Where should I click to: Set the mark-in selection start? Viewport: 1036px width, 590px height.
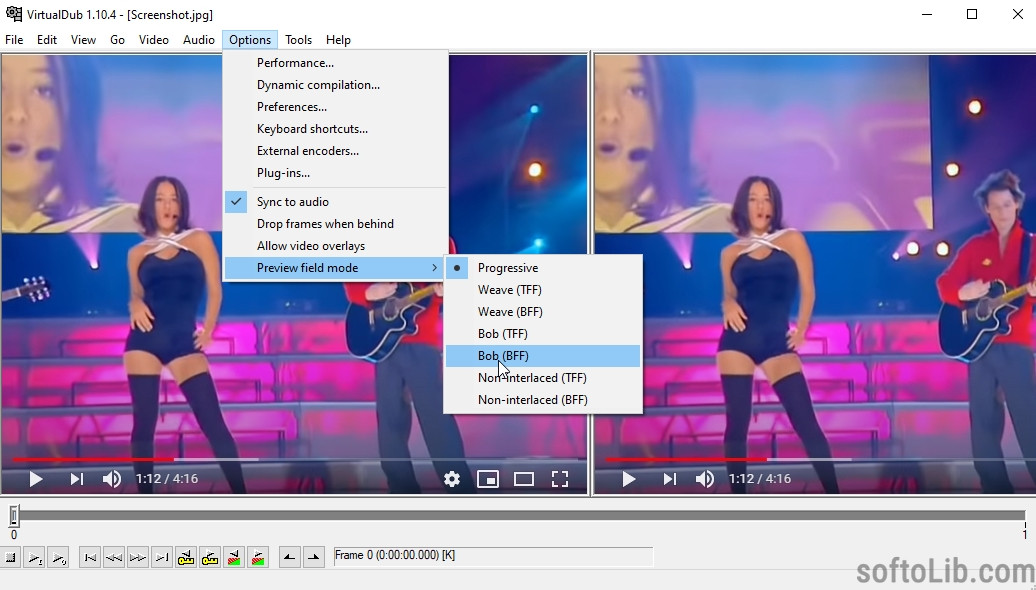point(289,558)
